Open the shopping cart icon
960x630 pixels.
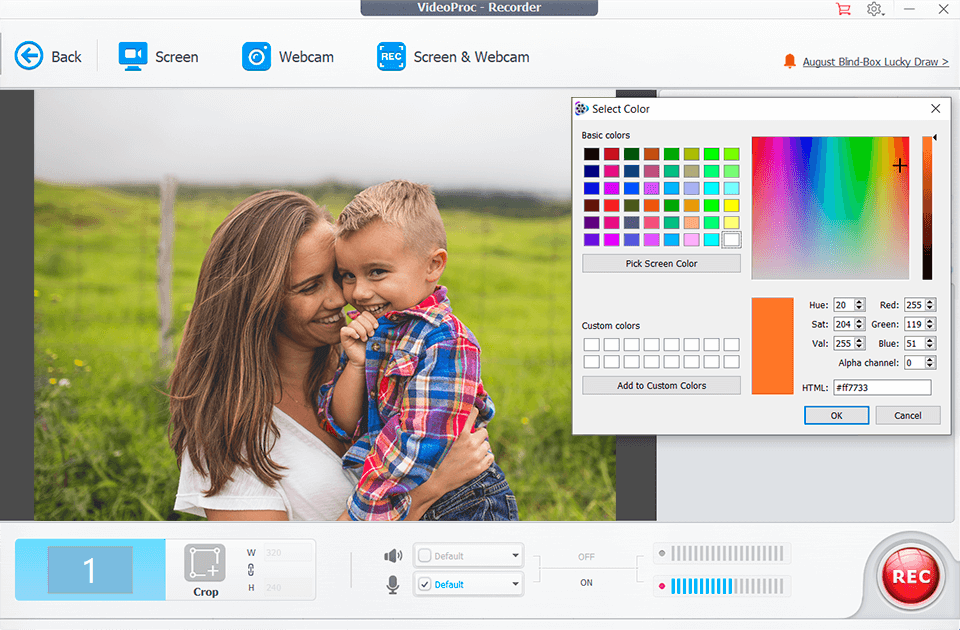point(844,9)
